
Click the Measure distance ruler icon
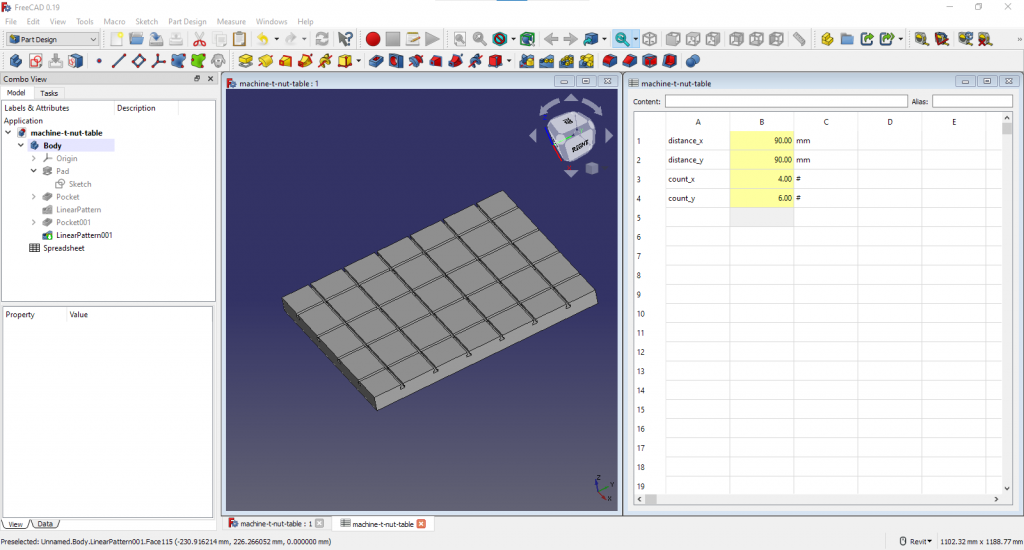(799, 39)
